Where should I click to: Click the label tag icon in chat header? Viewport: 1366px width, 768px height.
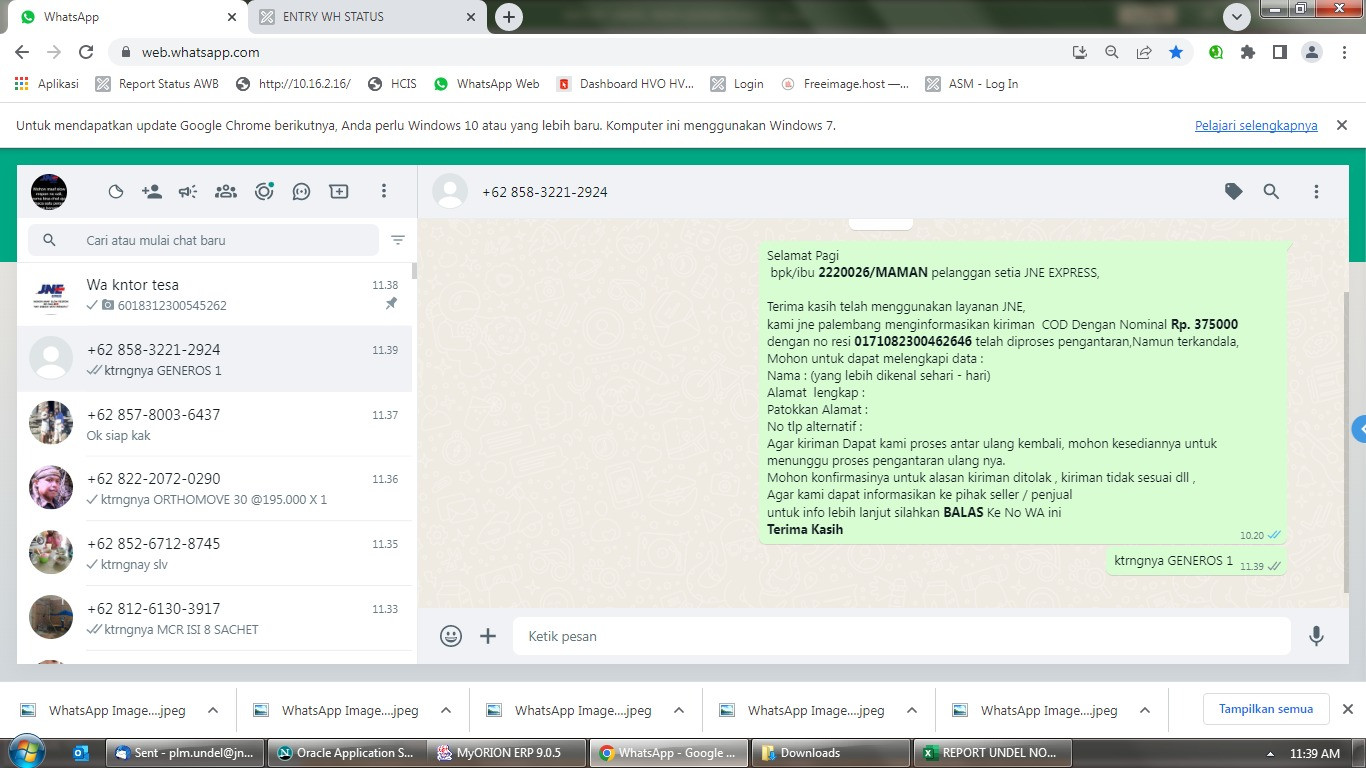click(1234, 191)
